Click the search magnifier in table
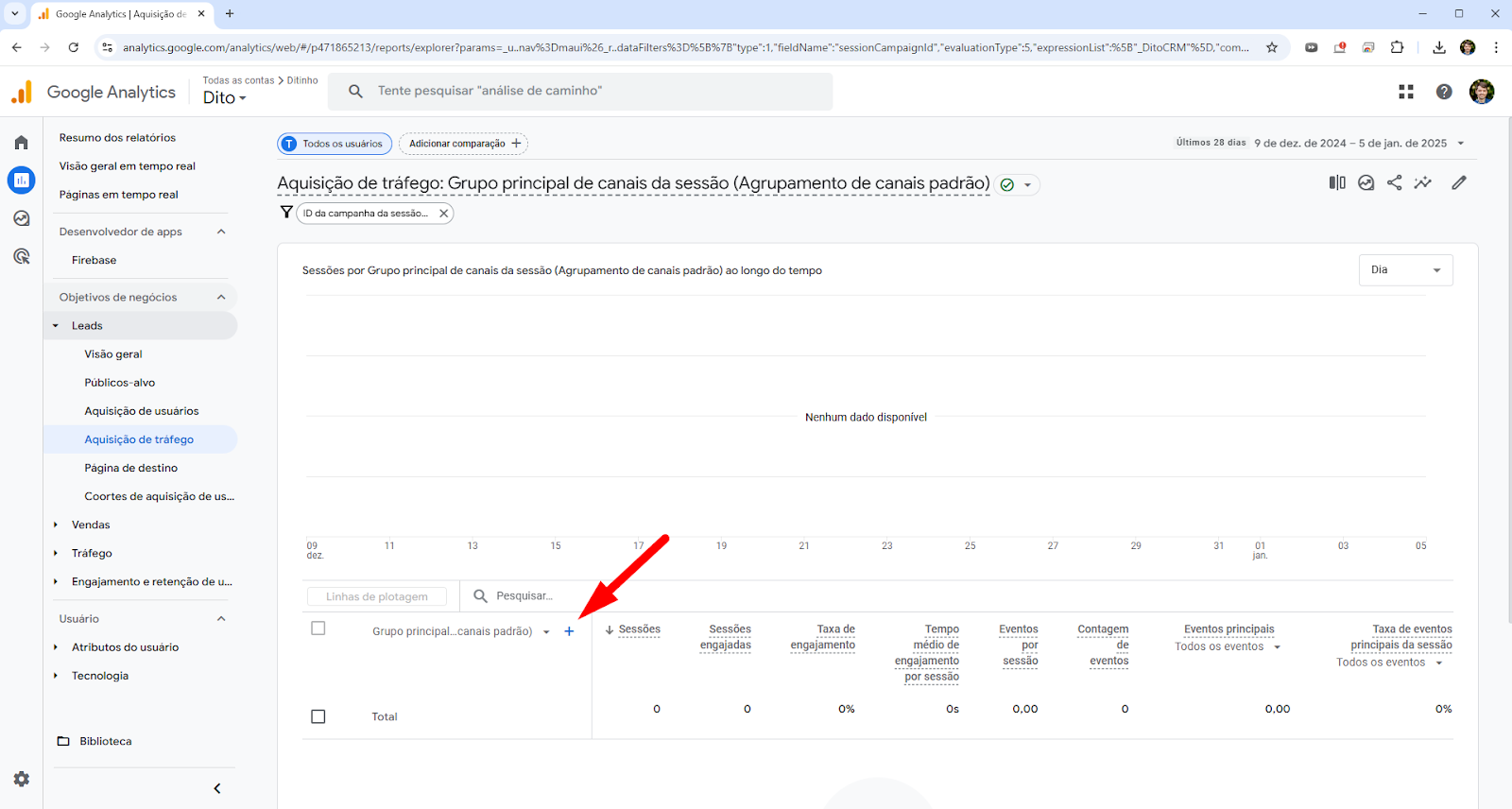 tap(480, 595)
